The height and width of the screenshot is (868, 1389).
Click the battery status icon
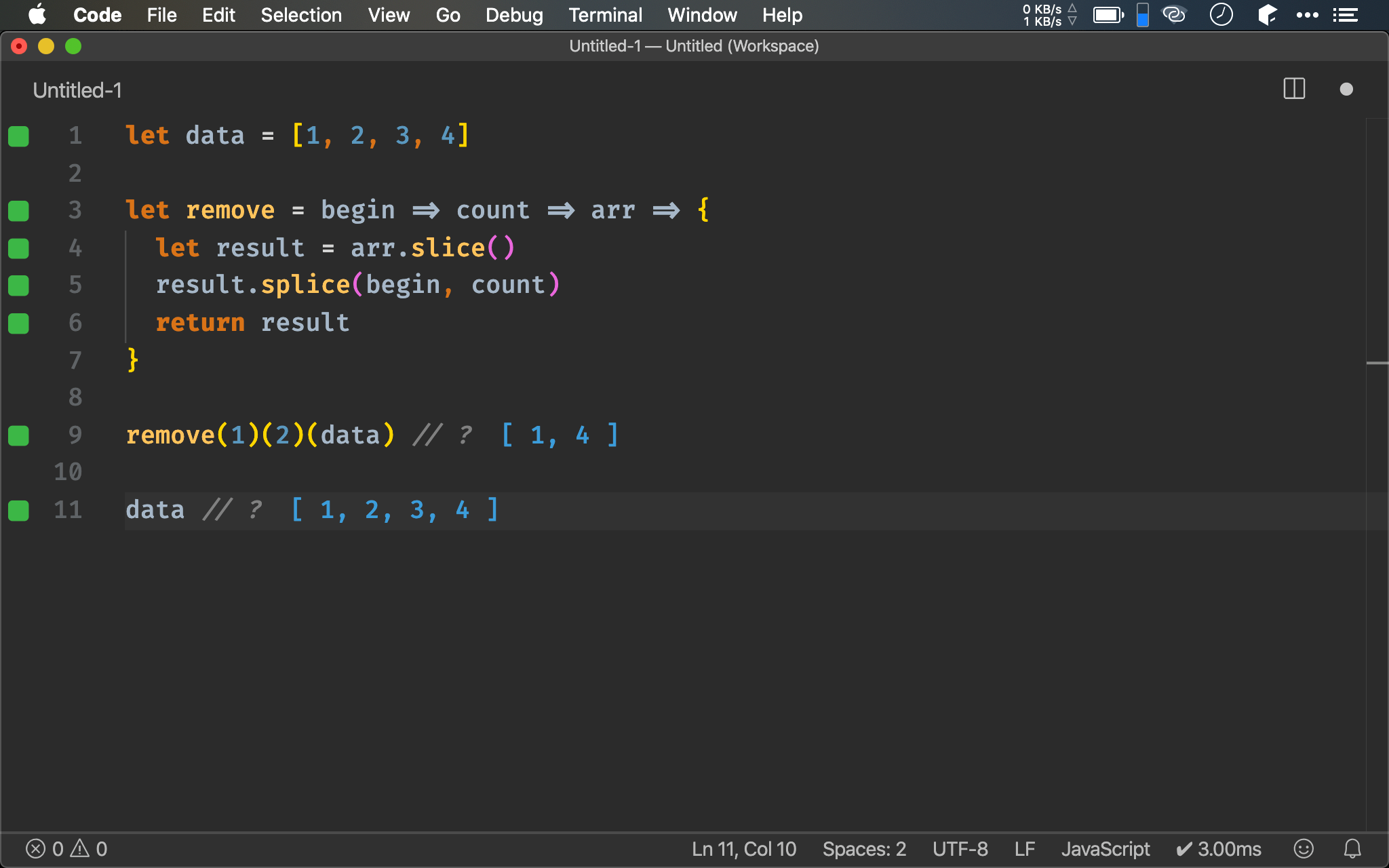1108,15
